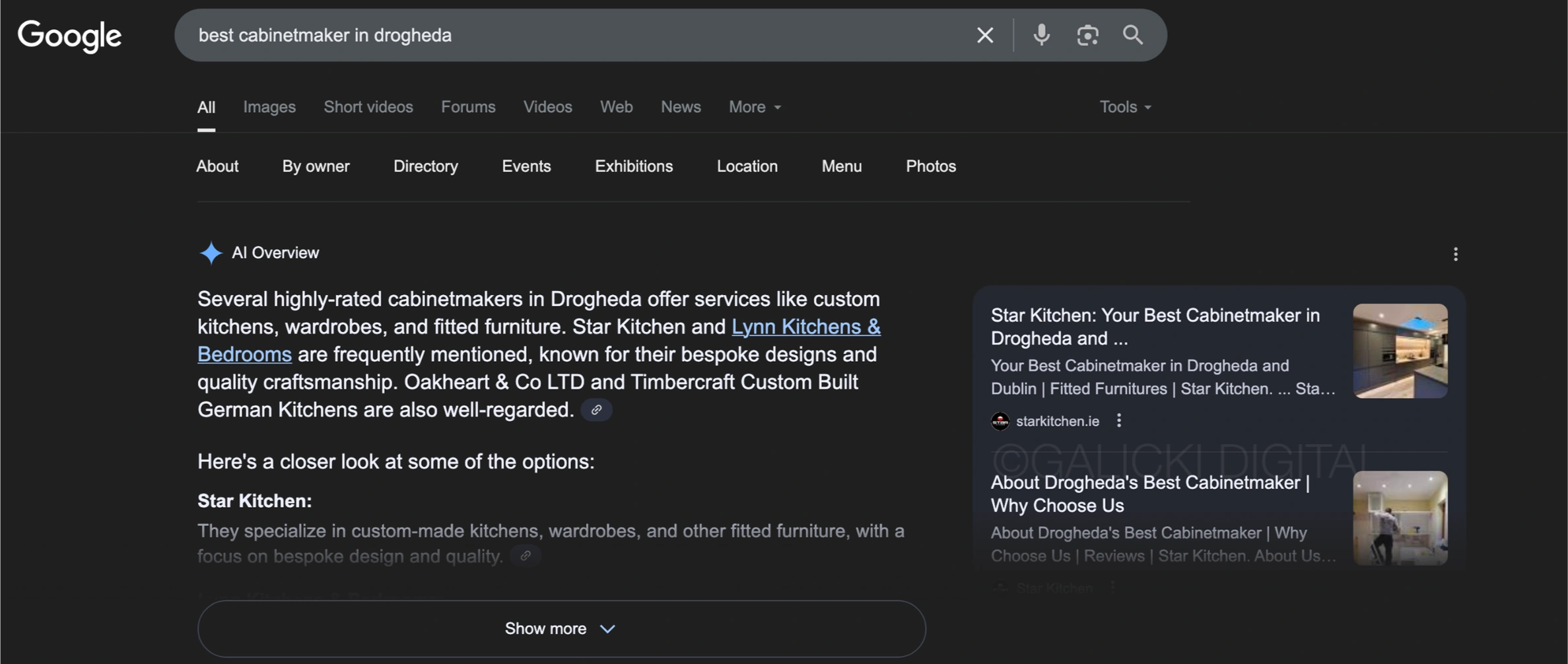The width and height of the screenshot is (1568, 664).
Task: Expand AI Overview with Show more
Action: [x=561, y=628]
